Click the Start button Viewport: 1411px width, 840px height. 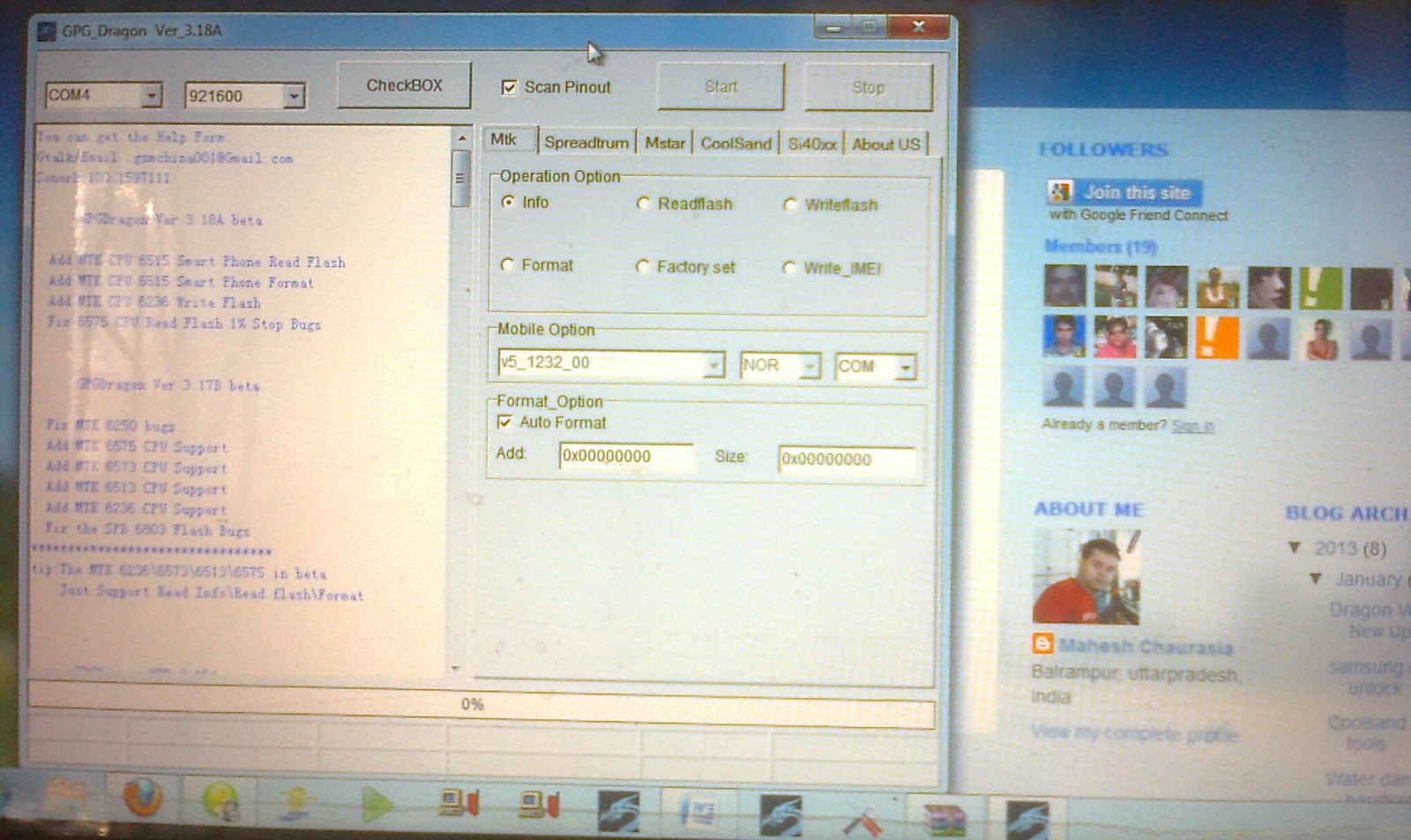(720, 86)
